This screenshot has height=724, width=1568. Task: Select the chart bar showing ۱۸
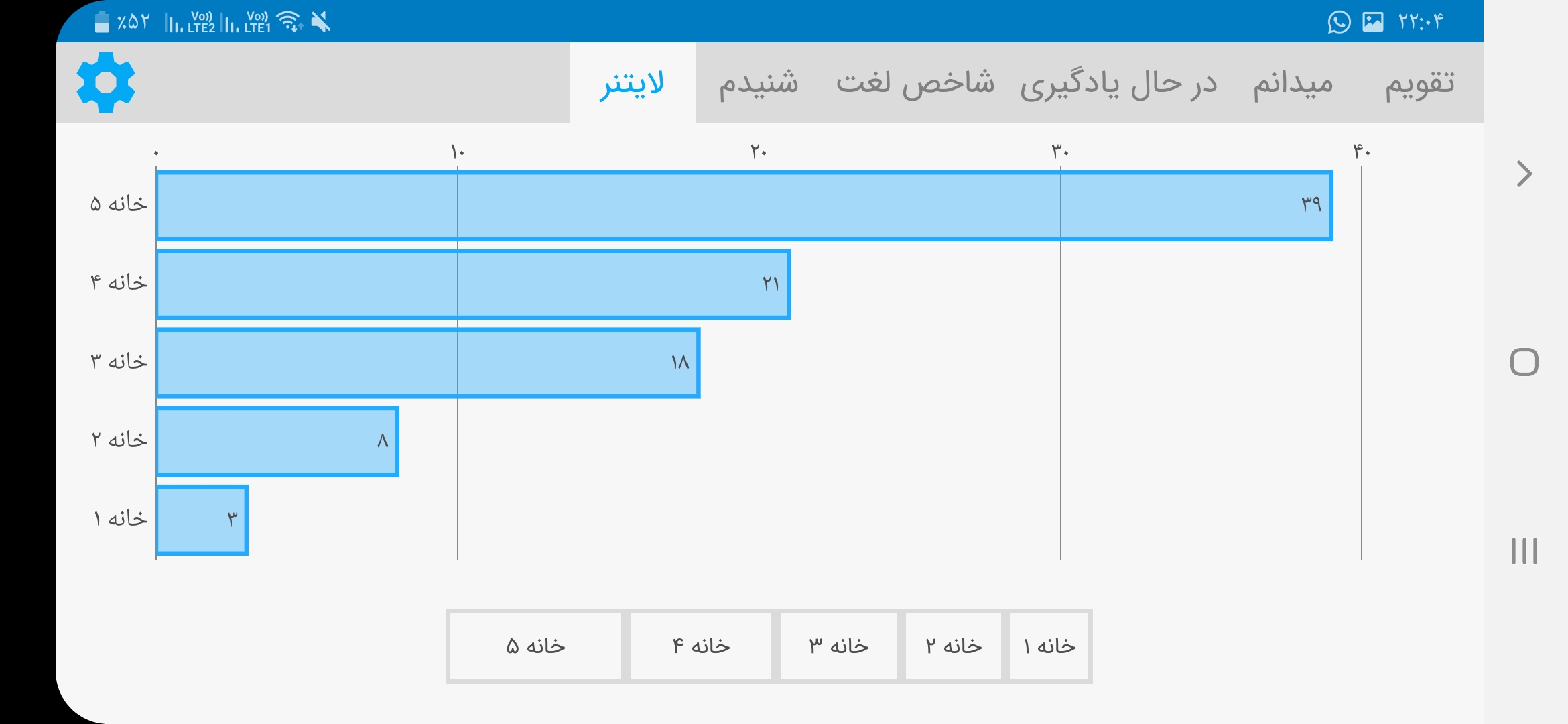[x=428, y=363]
